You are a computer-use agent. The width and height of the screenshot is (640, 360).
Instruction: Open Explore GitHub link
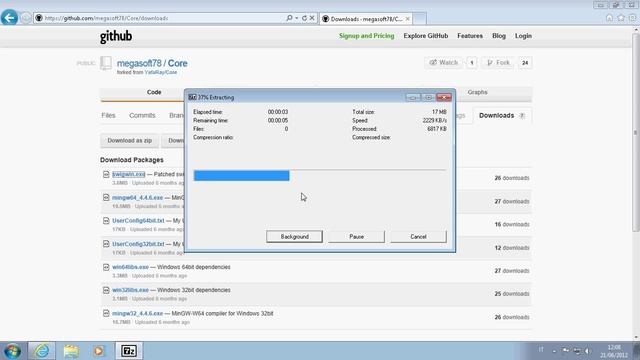(426, 36)
